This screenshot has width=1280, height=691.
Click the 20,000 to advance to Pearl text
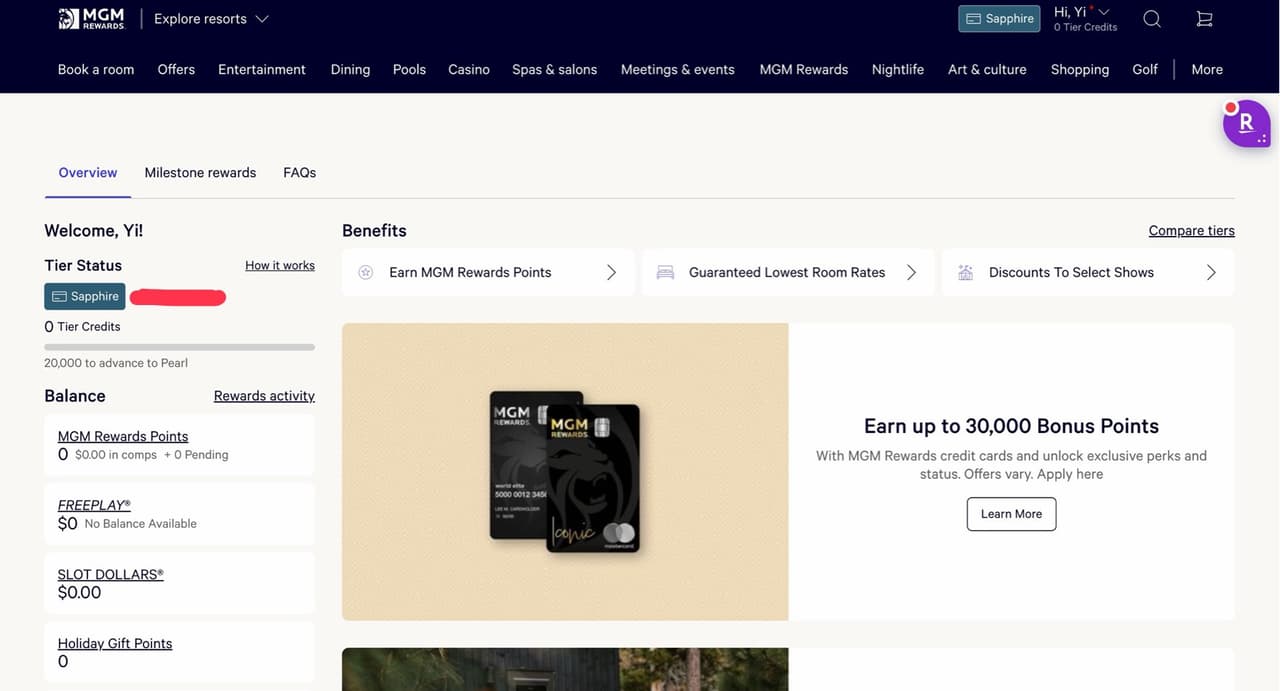pyautogui.click(x=116, y=363)
